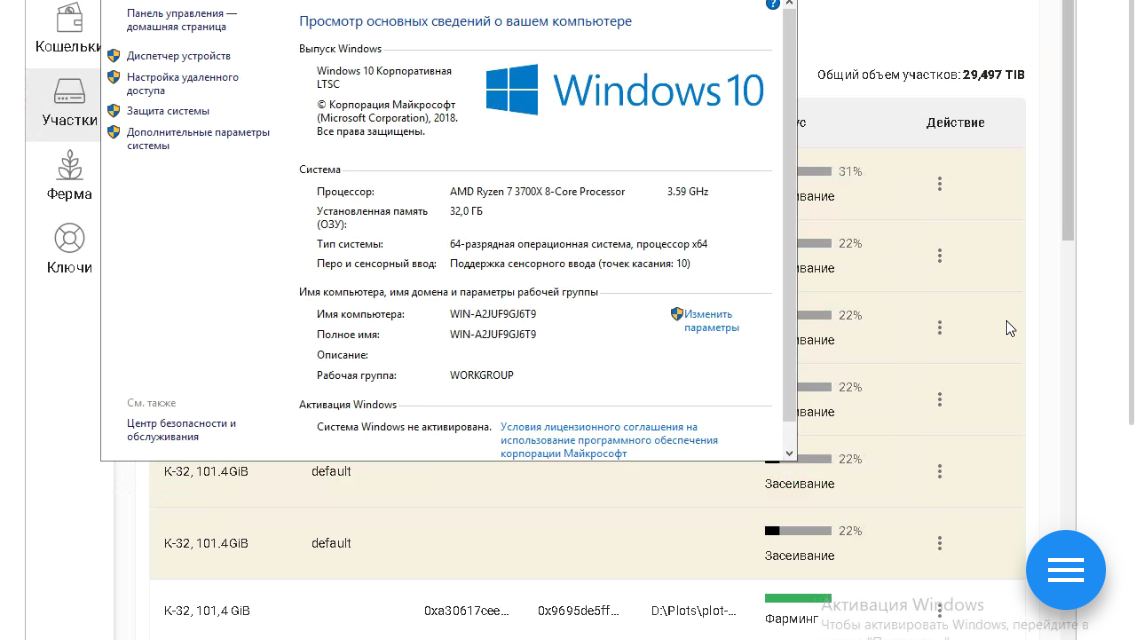The image size is (1136, 640).
Task: Open the Ферма section in Chia sidebar
Action: pos(70,176)
